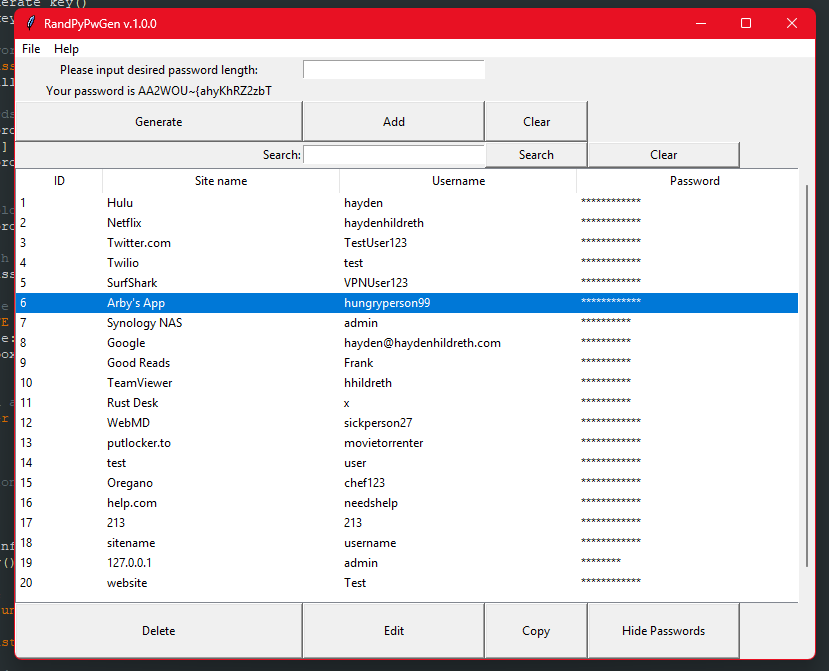Click Clear next to the Search button
Image resolution: width=829 pixels, height=671 pixels.
[664, 155]
